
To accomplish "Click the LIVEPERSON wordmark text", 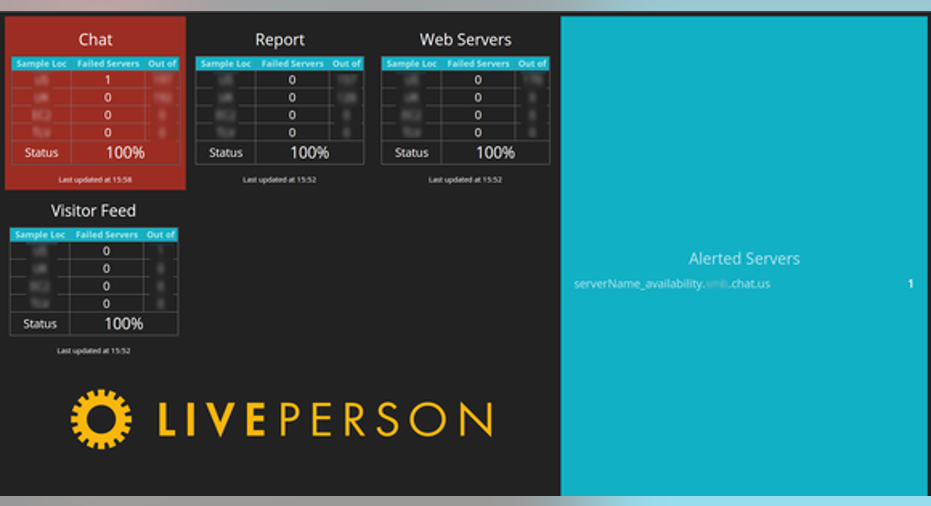I will pos(325,419).
